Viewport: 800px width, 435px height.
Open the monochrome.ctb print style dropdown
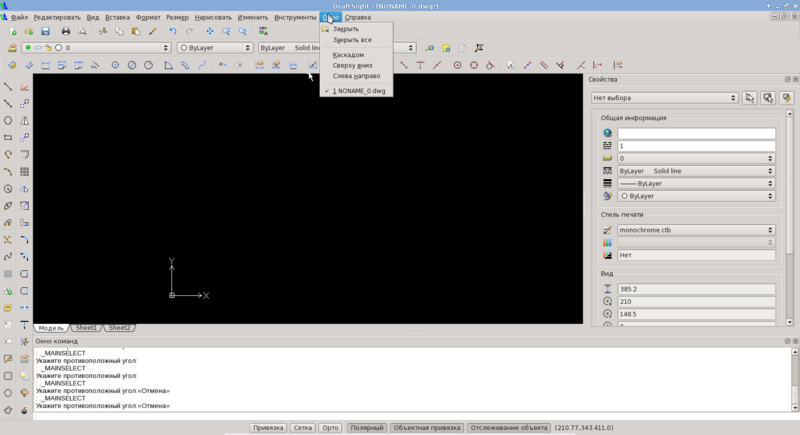(x=696, y=230)
